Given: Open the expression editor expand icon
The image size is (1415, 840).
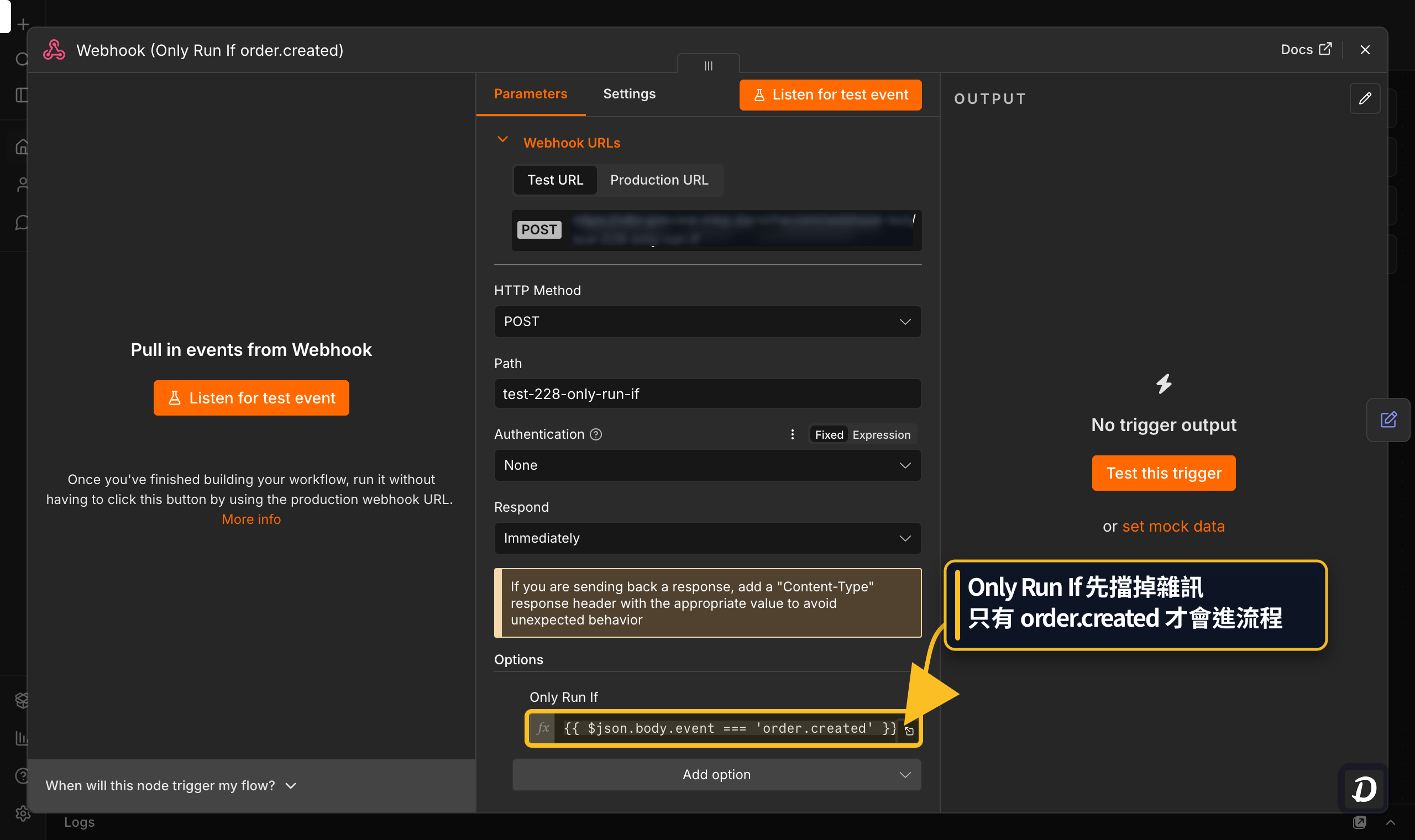Looking at the screenshot, I should click(x=909, y=731).
